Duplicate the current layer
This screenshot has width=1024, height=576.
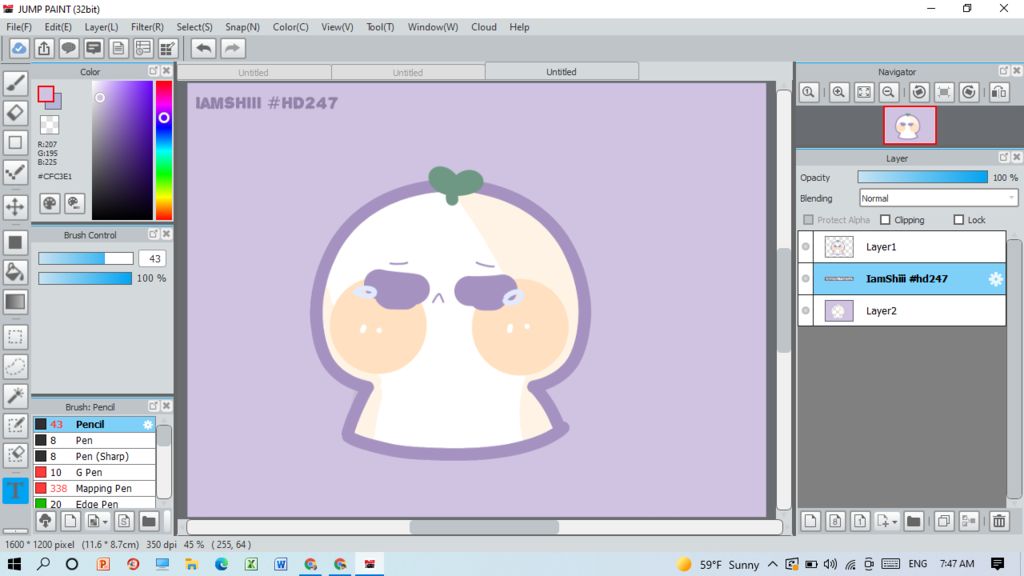[x=944, y=521]
